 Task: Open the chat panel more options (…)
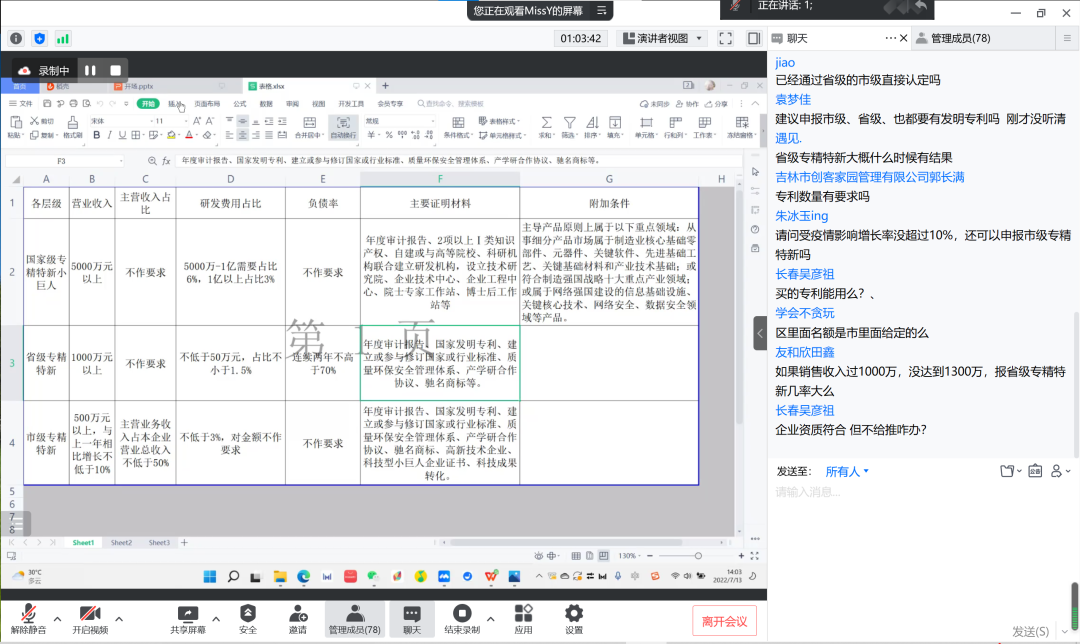click(891, 38)
